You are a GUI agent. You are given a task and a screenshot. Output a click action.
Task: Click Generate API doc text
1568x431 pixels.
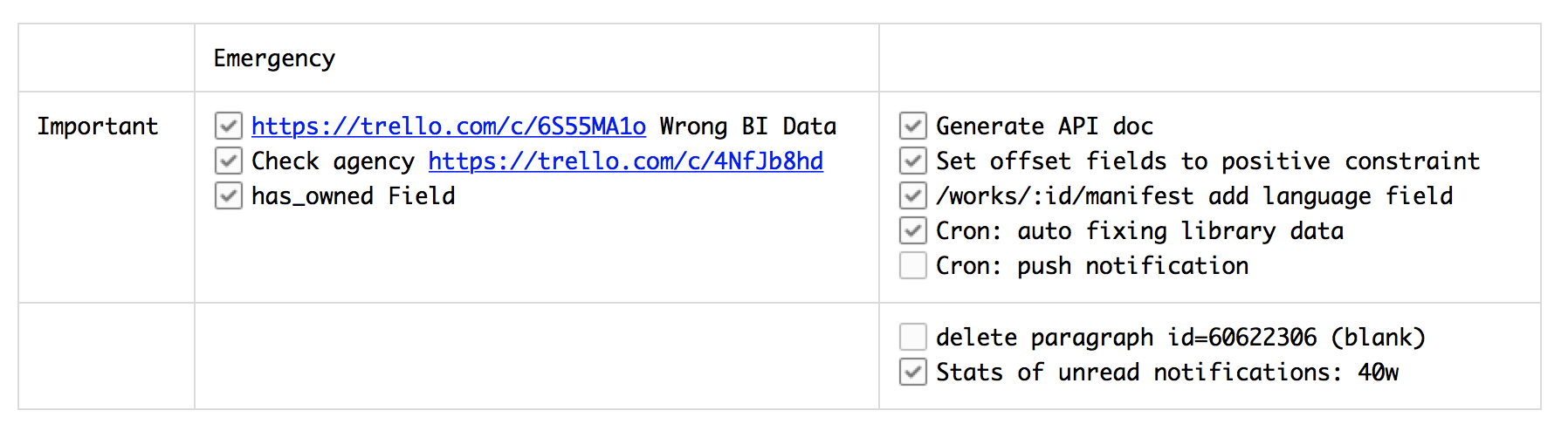click(1045, 127)
